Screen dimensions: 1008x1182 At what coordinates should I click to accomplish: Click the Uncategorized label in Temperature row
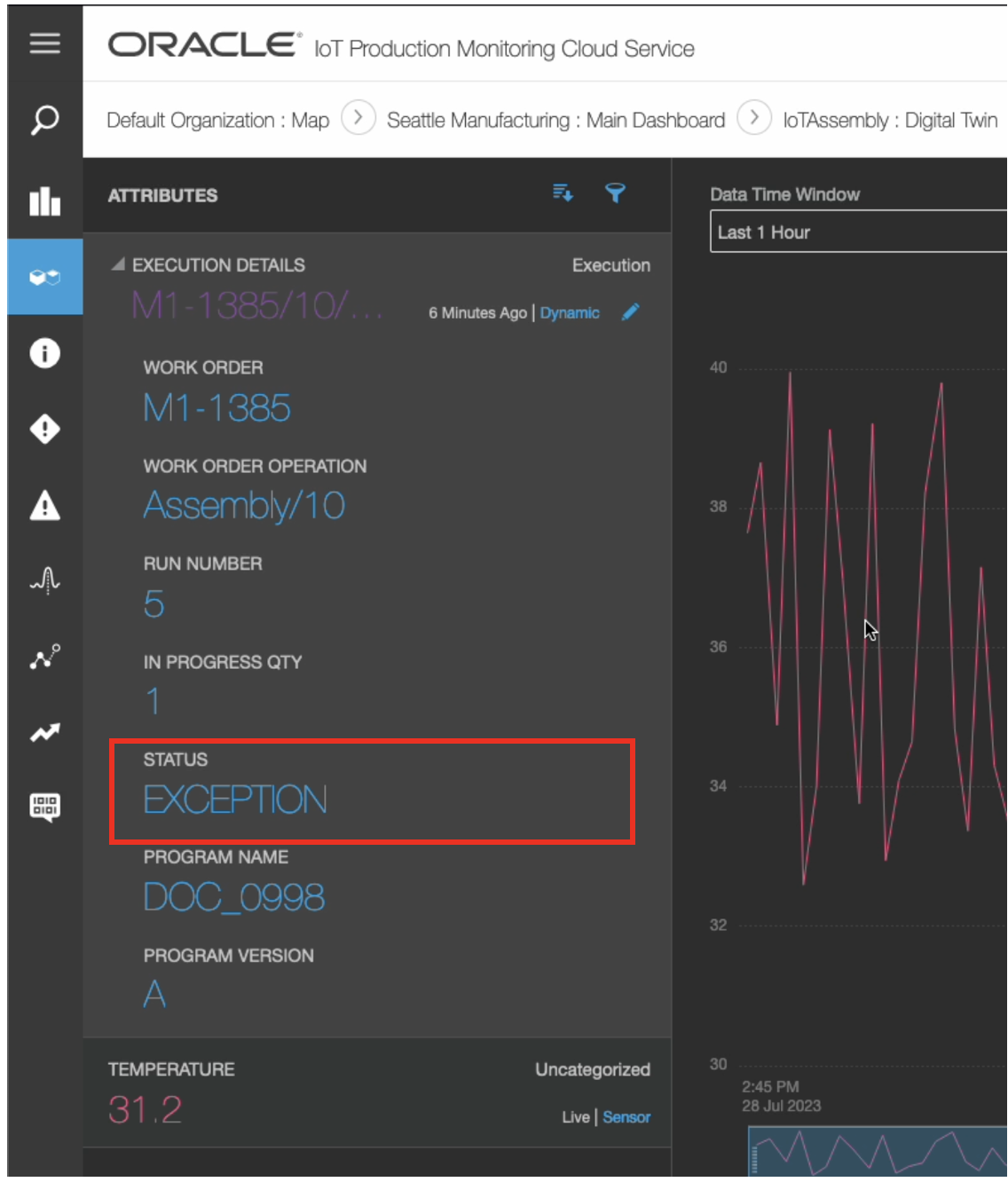point(593,1069)
